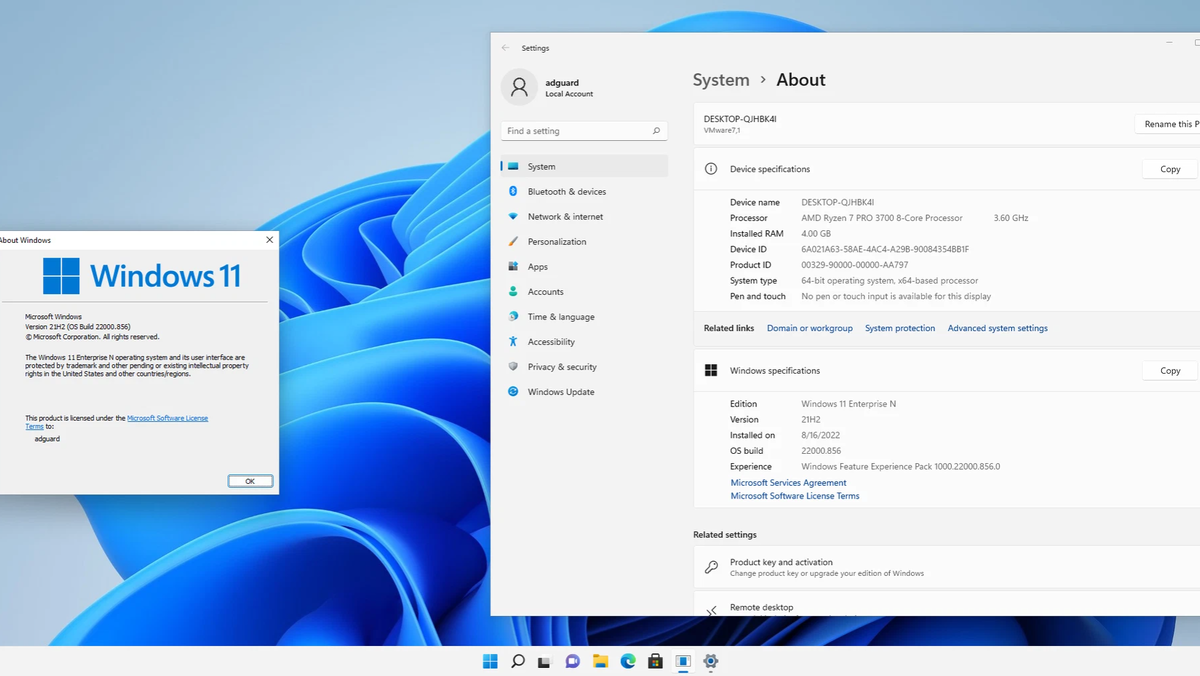Open Windows Update settings
Image resolution: width=1200 pixels, height=676 pixels.
point(584,391)
